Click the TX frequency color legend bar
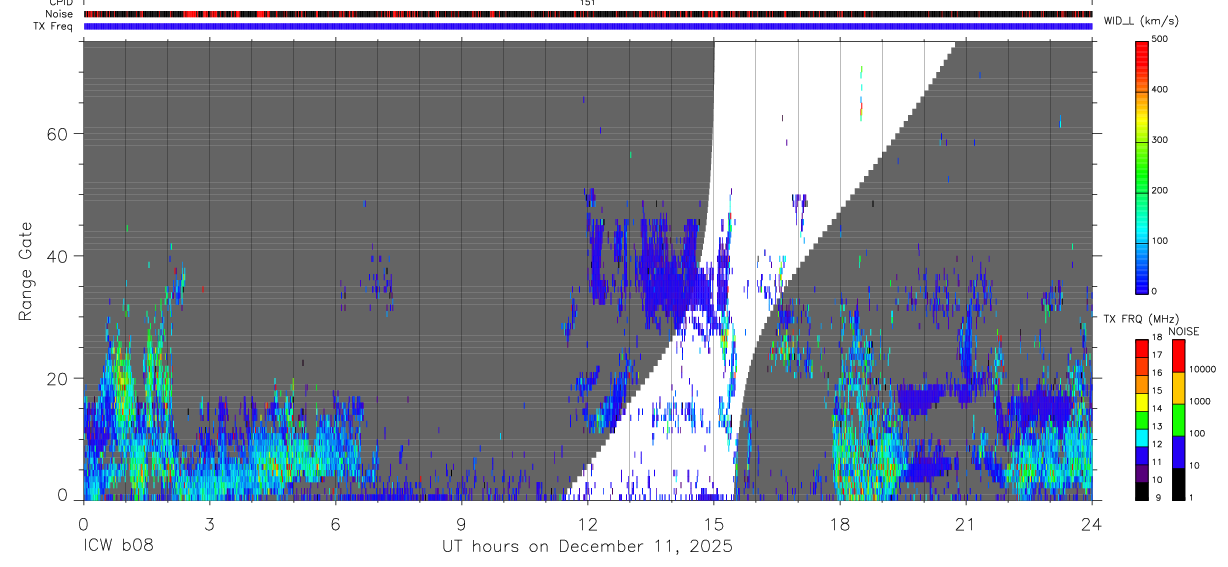The width and height of the screenshot is (1228, 567). [x=1142, y=420]
